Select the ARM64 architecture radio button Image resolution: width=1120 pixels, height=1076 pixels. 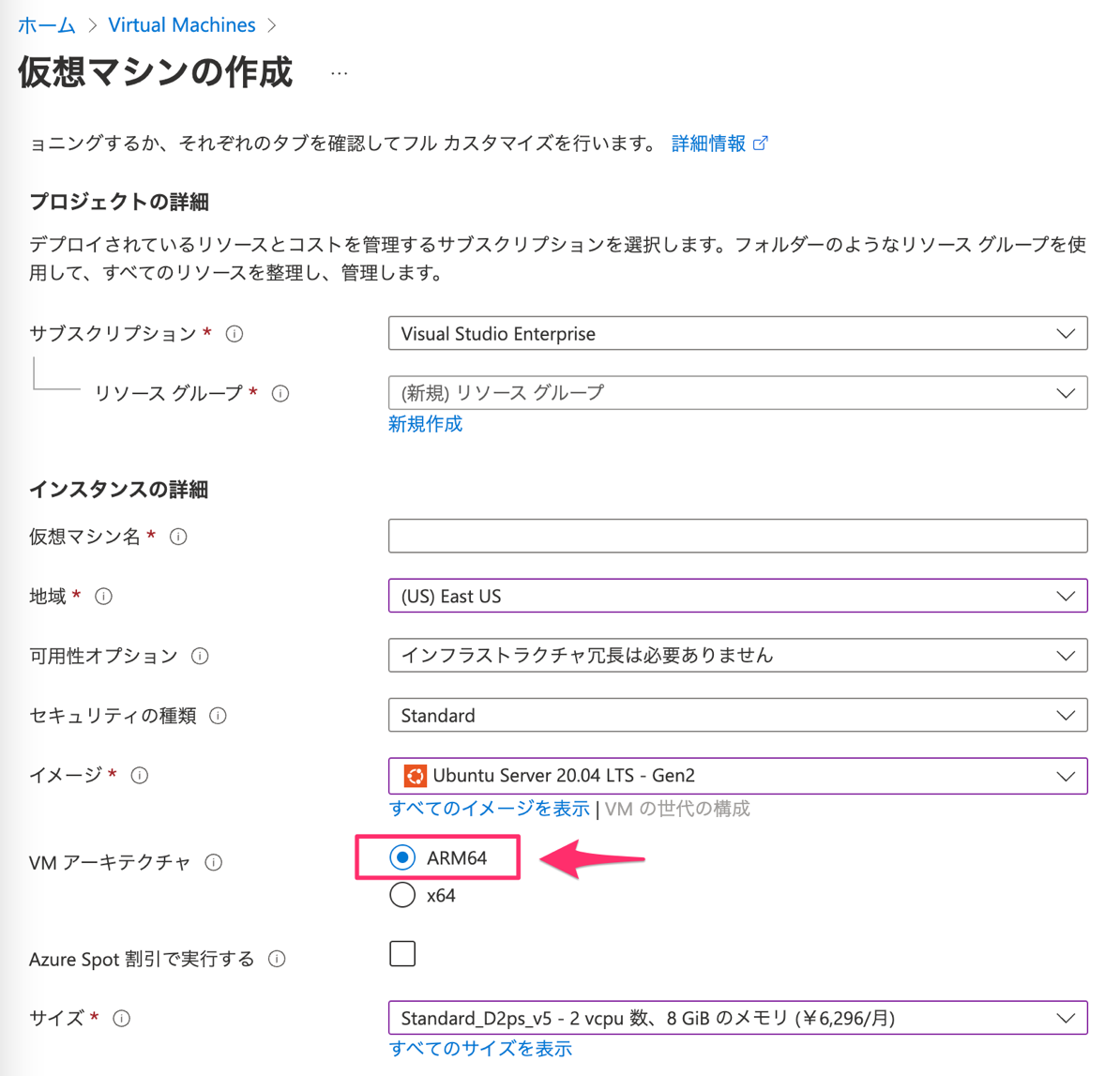click(402, 857)
